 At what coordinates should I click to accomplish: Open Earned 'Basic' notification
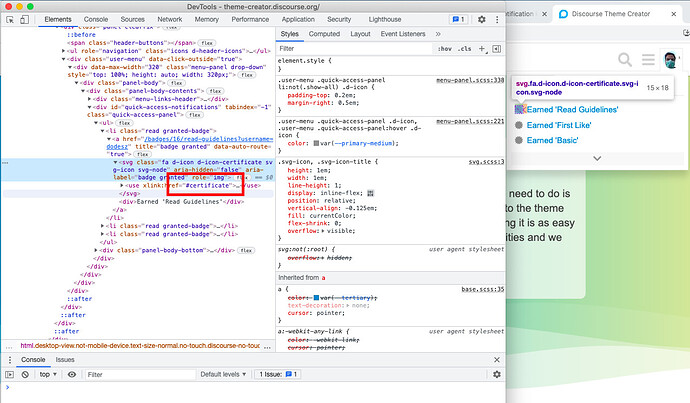tap(552, 140)
